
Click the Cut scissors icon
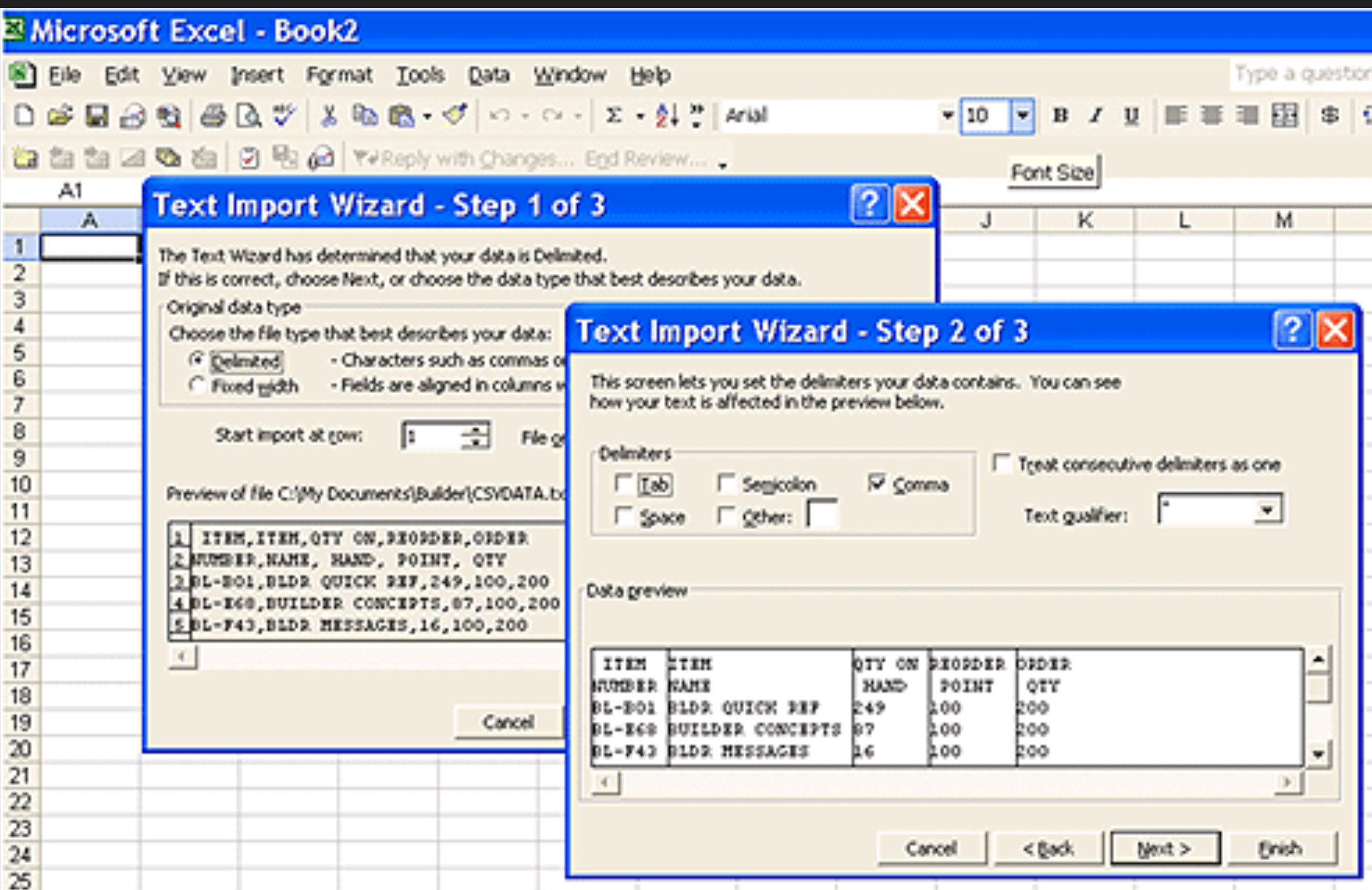click(x=328, y=116)
